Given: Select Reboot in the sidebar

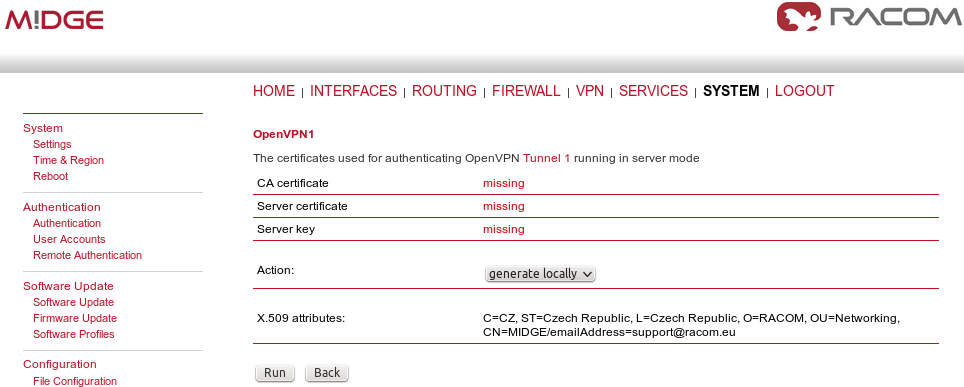Looking at the screenshot, I should click(x=50, y=176).
